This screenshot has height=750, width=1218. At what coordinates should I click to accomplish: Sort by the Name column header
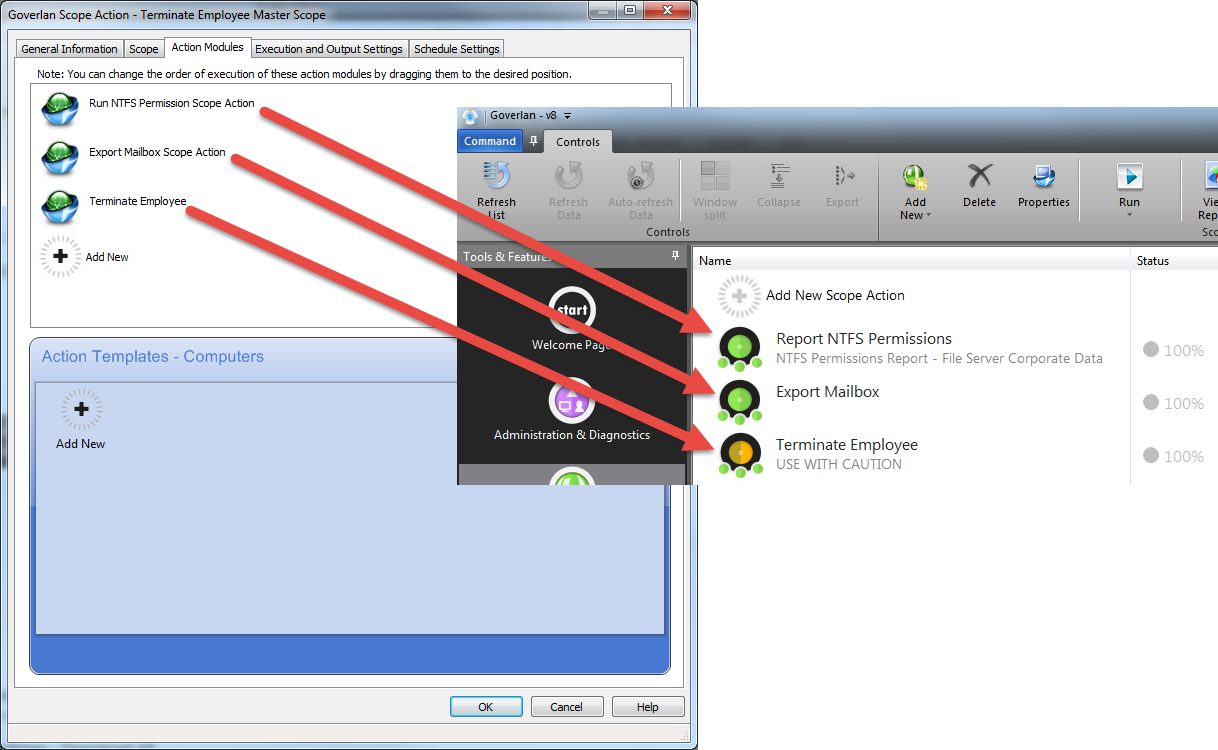click(x=911, y=261)
